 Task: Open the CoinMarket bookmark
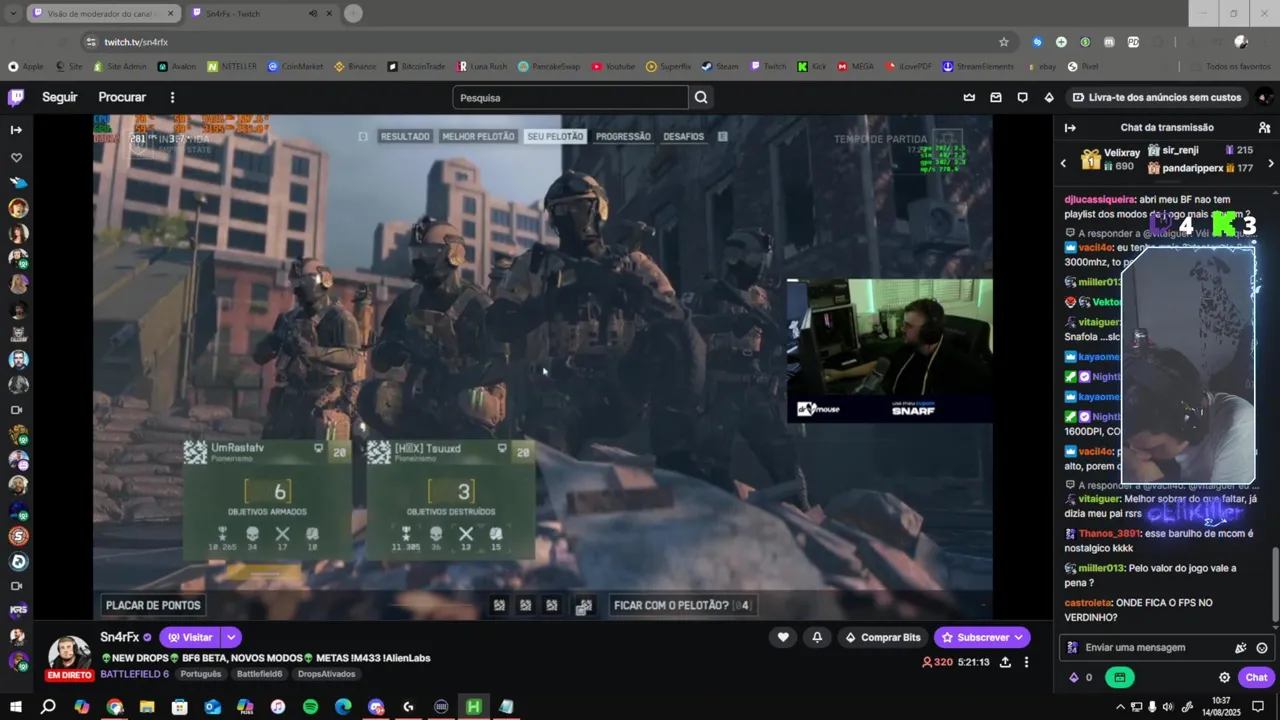click(x=295, y=66)
